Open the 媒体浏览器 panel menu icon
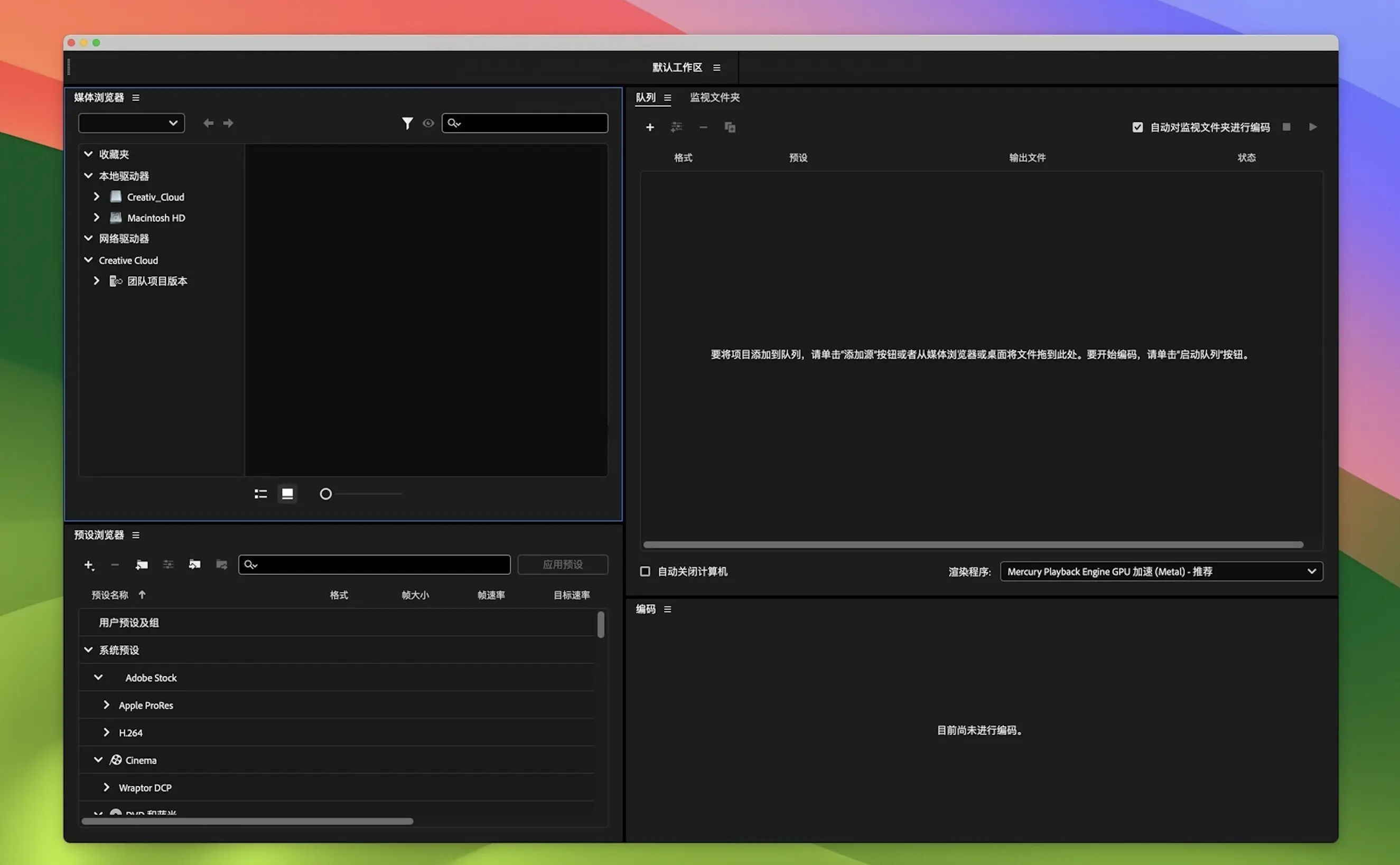The image size is (1400, 865). (x=136, y=98)
